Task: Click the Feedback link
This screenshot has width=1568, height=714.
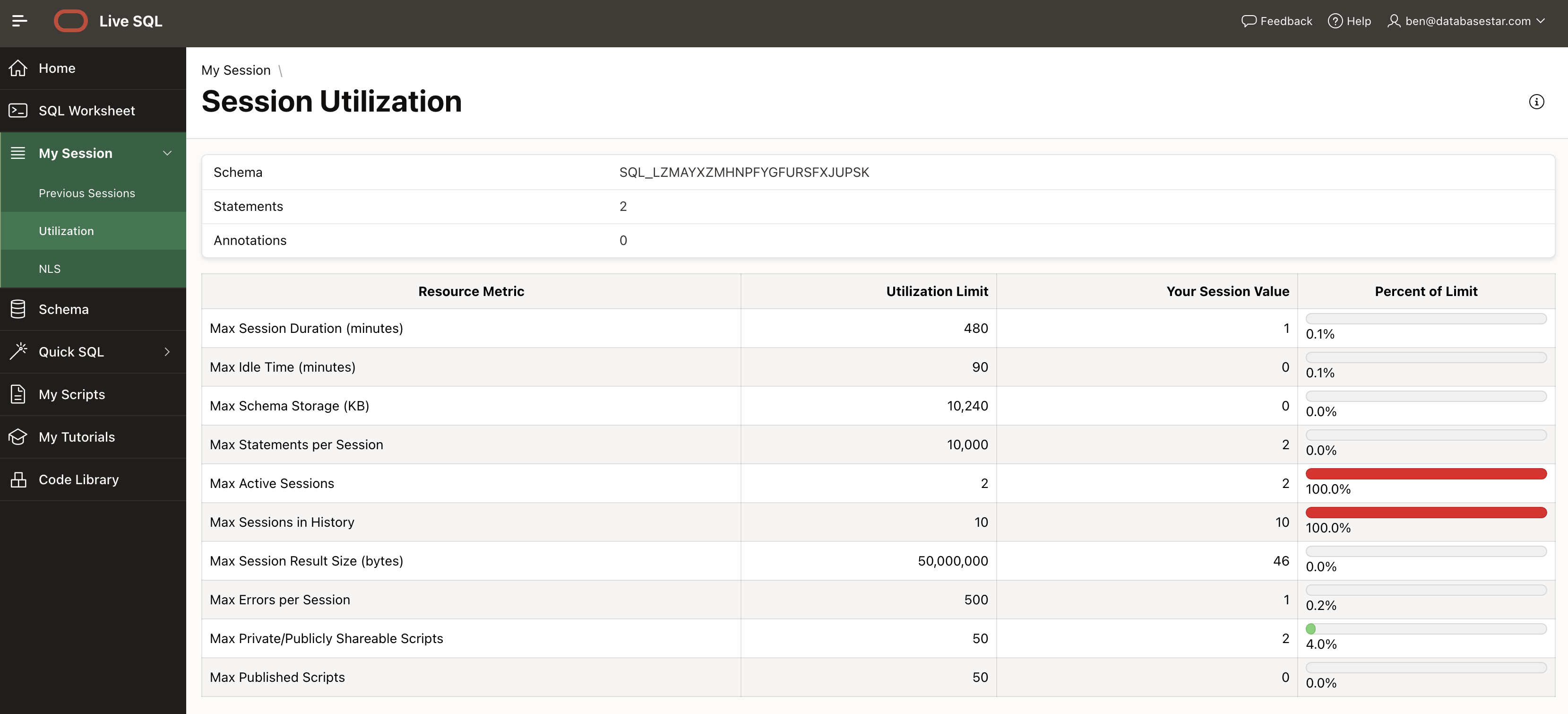Action: click(x=1276, y=21)
